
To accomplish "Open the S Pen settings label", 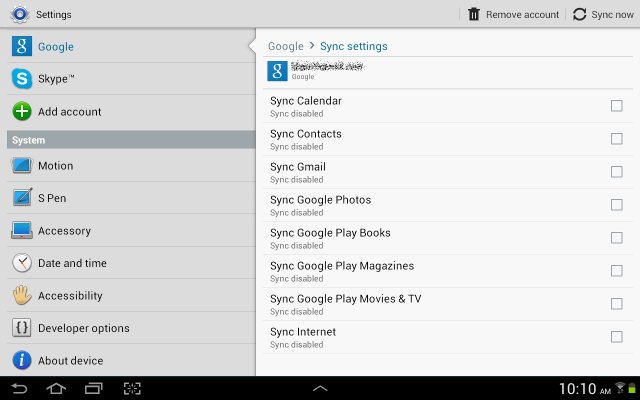I will tap(52, 198).
